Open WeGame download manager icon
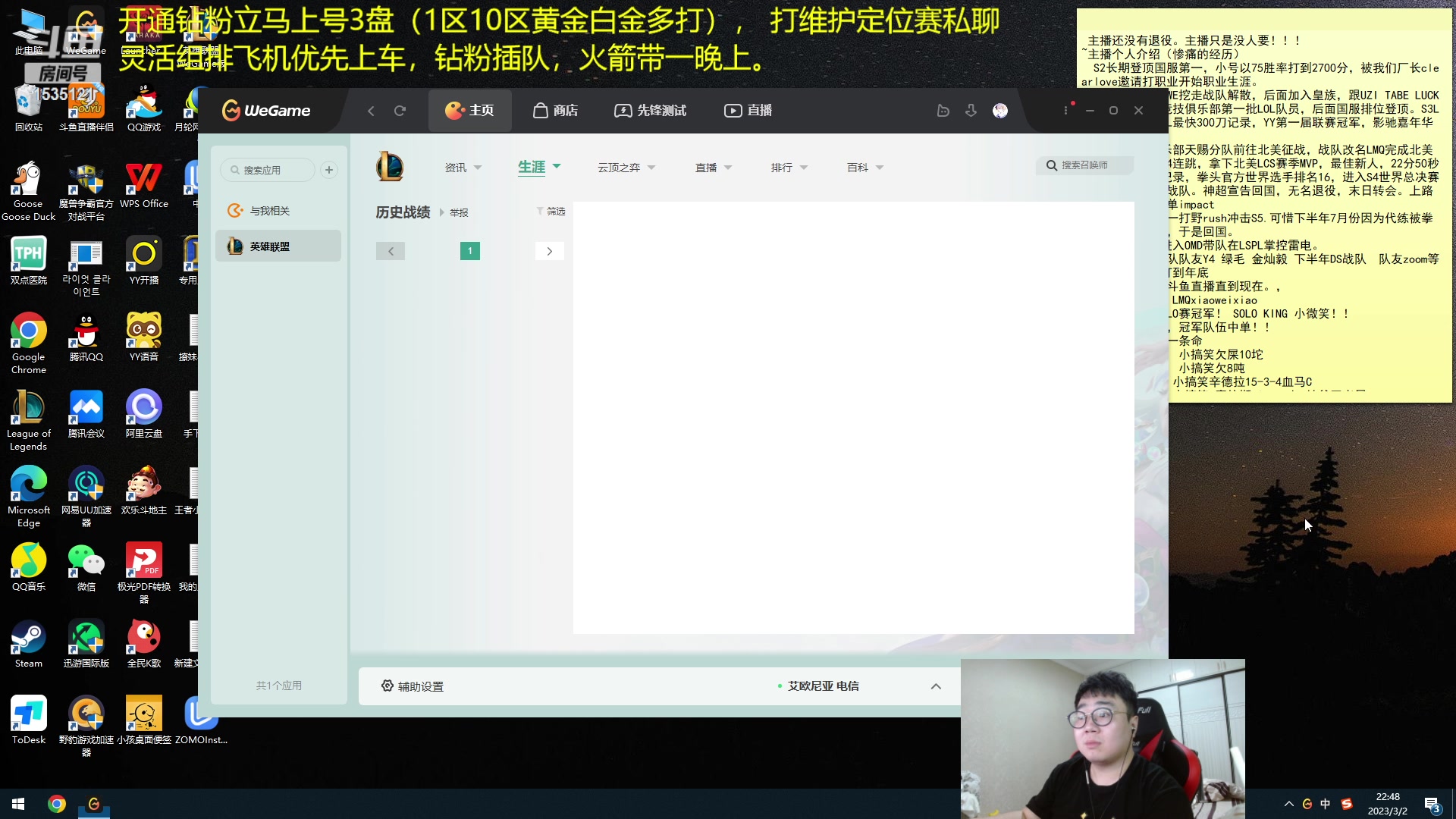 click(x=971, y=111)
